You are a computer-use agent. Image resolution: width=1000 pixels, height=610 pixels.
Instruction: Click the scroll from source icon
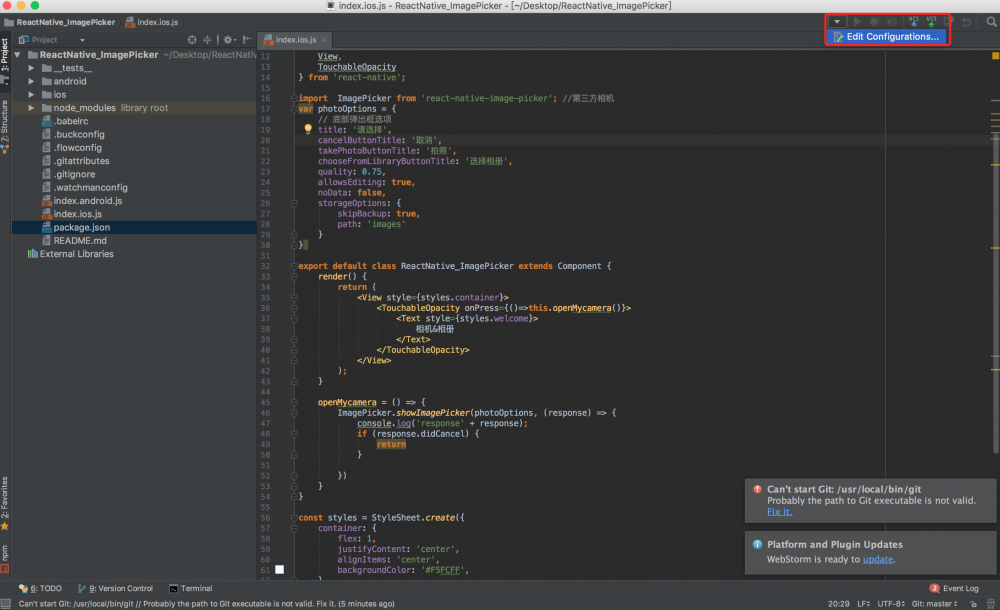192,40
